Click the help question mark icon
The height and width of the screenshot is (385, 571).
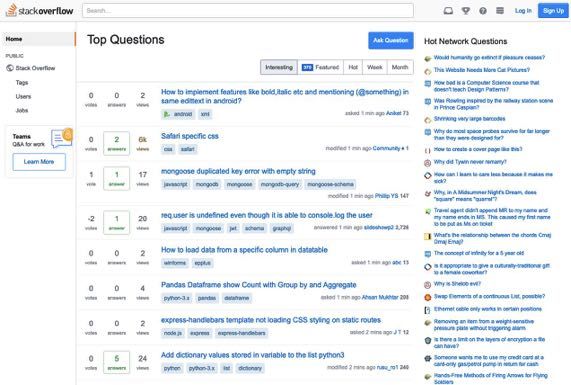click(x=483, y=11)
